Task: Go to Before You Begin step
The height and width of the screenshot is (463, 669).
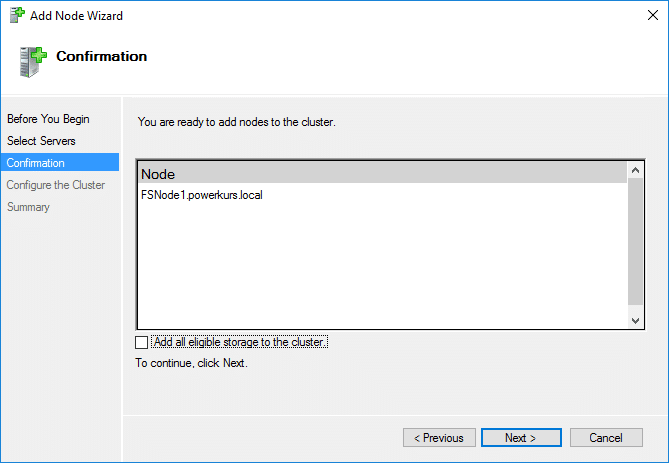Action: pyautogui.click(x=48, y=119)
